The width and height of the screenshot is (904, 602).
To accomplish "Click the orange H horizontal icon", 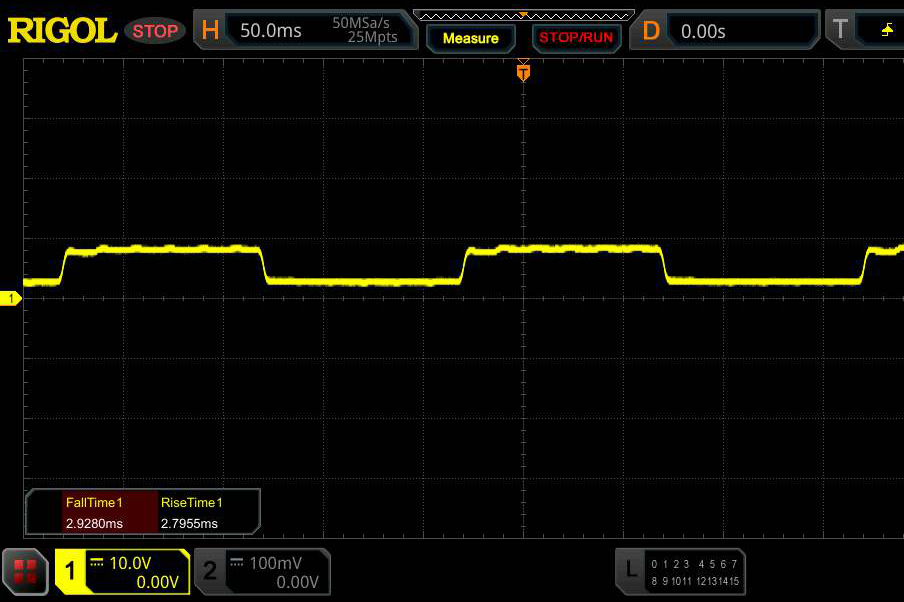I will 210,31.
